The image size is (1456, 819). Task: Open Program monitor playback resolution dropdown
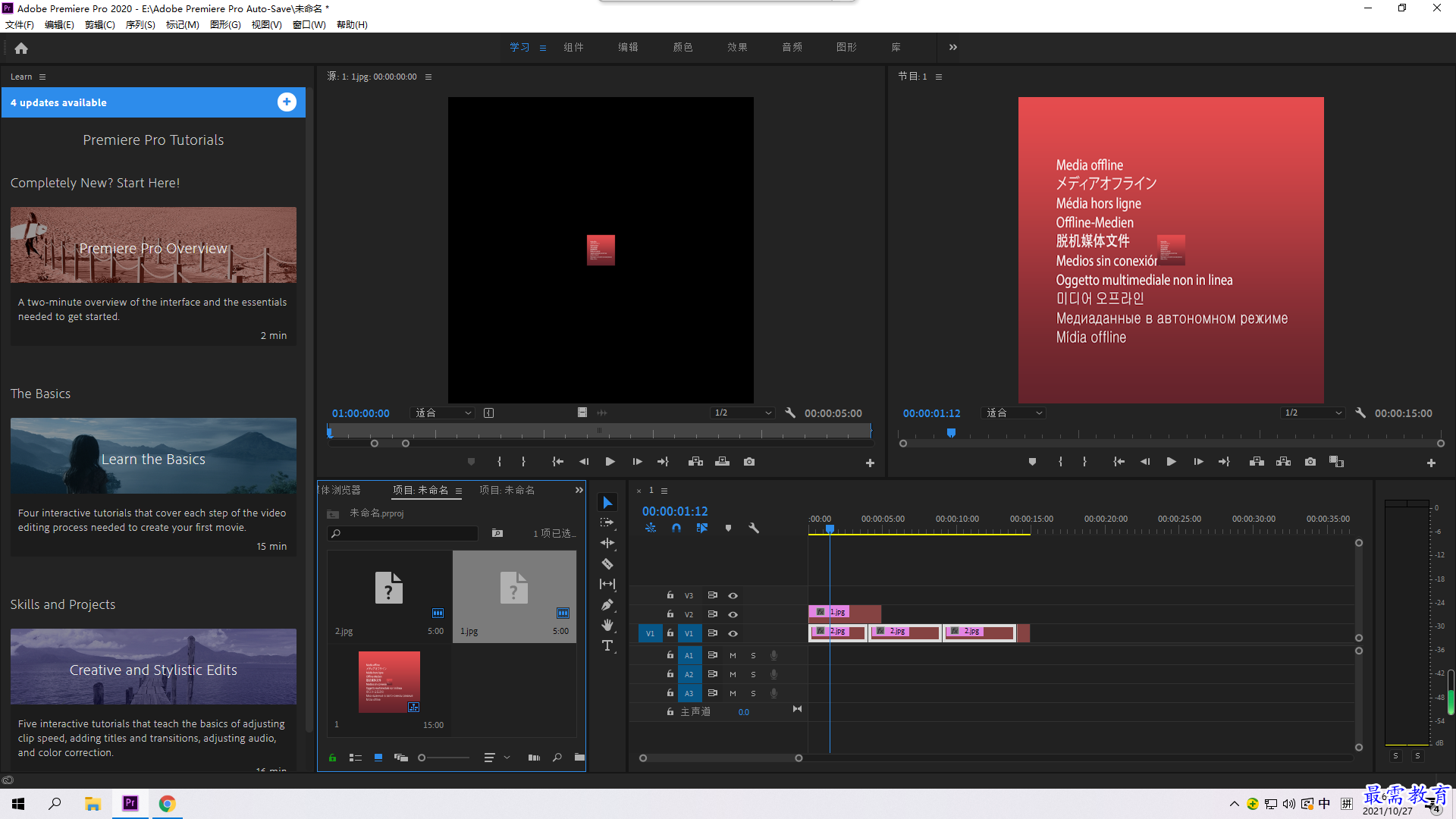tap(1312, 413)
